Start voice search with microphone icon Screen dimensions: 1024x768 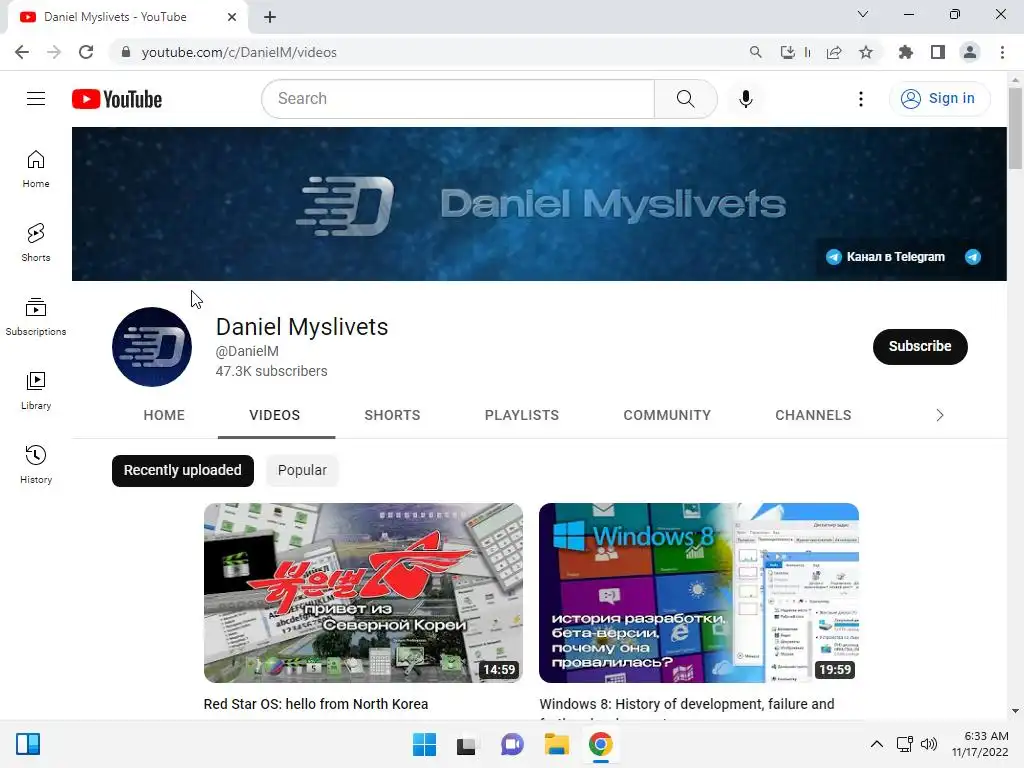[x=745, y=99]
